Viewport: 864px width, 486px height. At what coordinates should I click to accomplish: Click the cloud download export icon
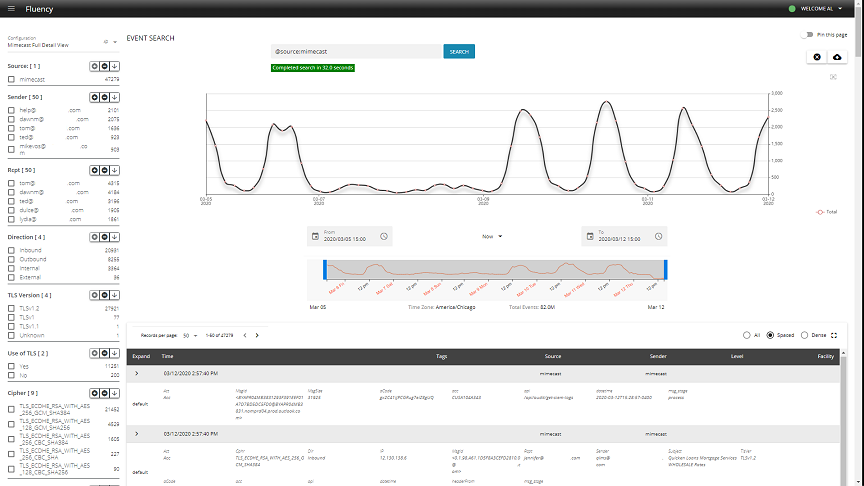point(837,57)
